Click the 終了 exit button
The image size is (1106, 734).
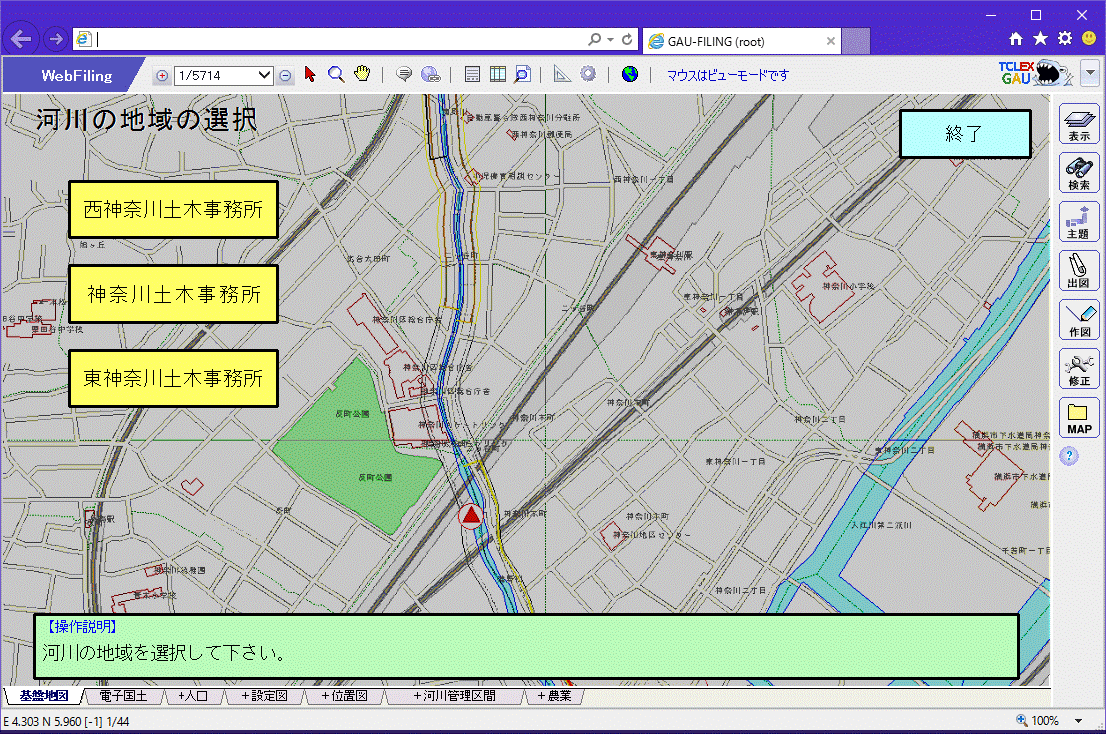tap(965, 134)
